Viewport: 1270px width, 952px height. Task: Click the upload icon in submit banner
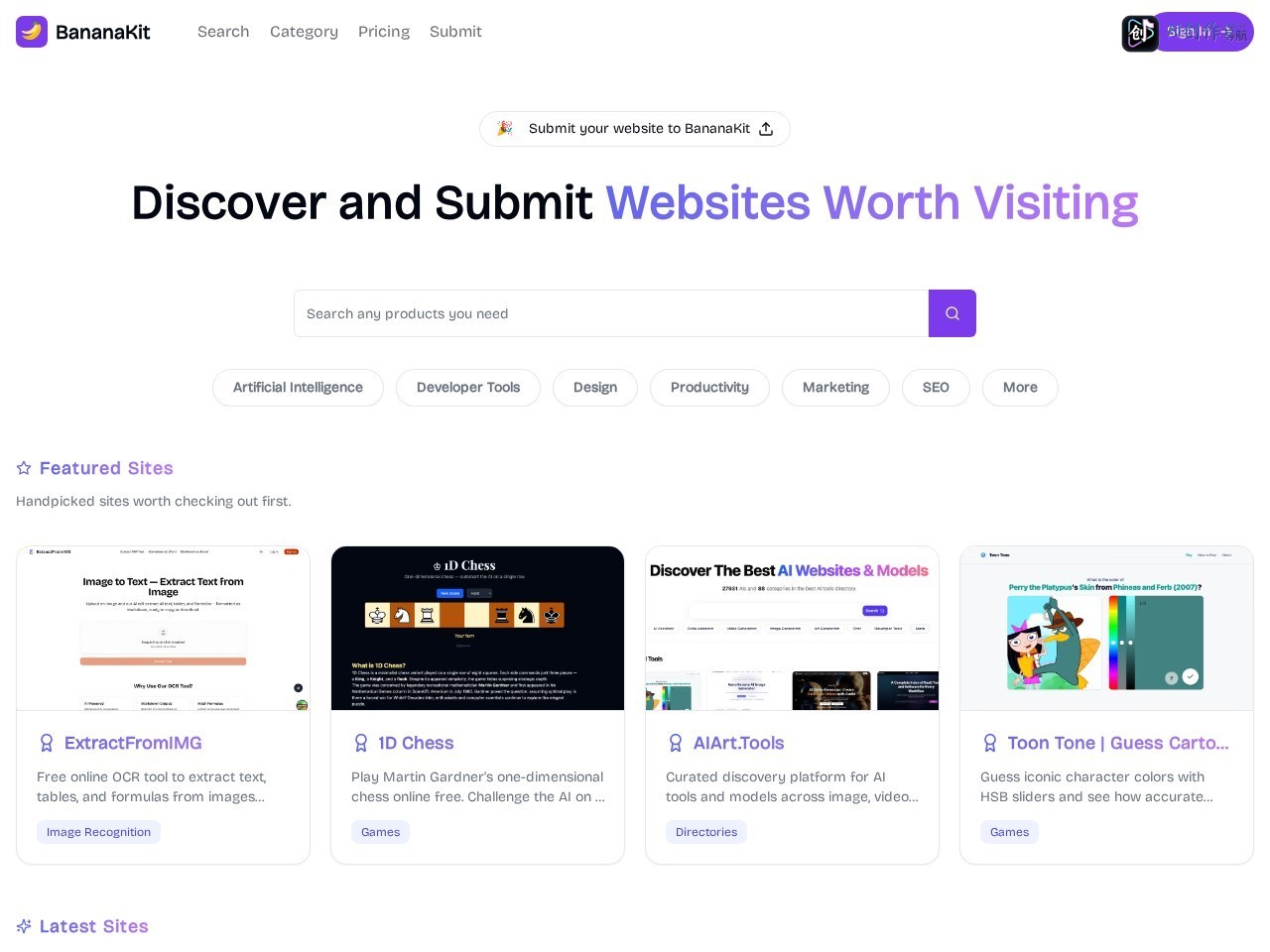(x=766, y=129)
